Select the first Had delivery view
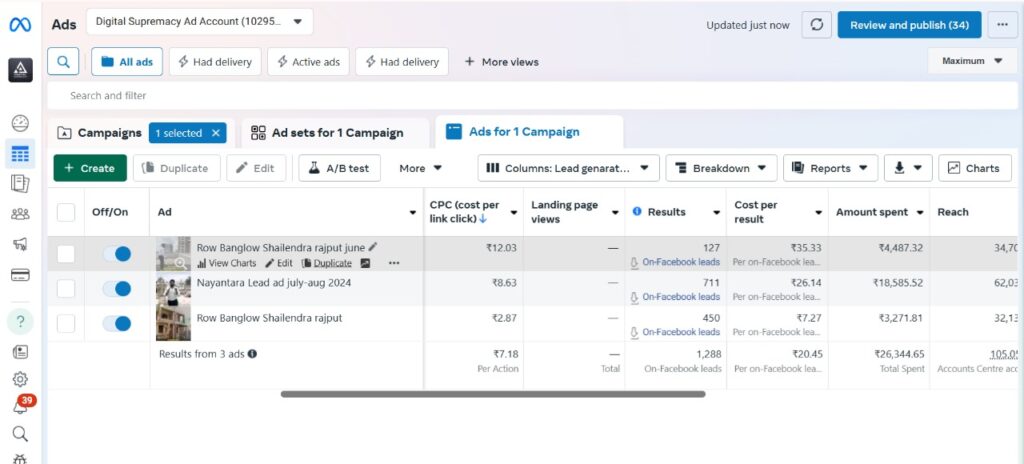This screenshot has height=464, width=1024. coord(215,61)
